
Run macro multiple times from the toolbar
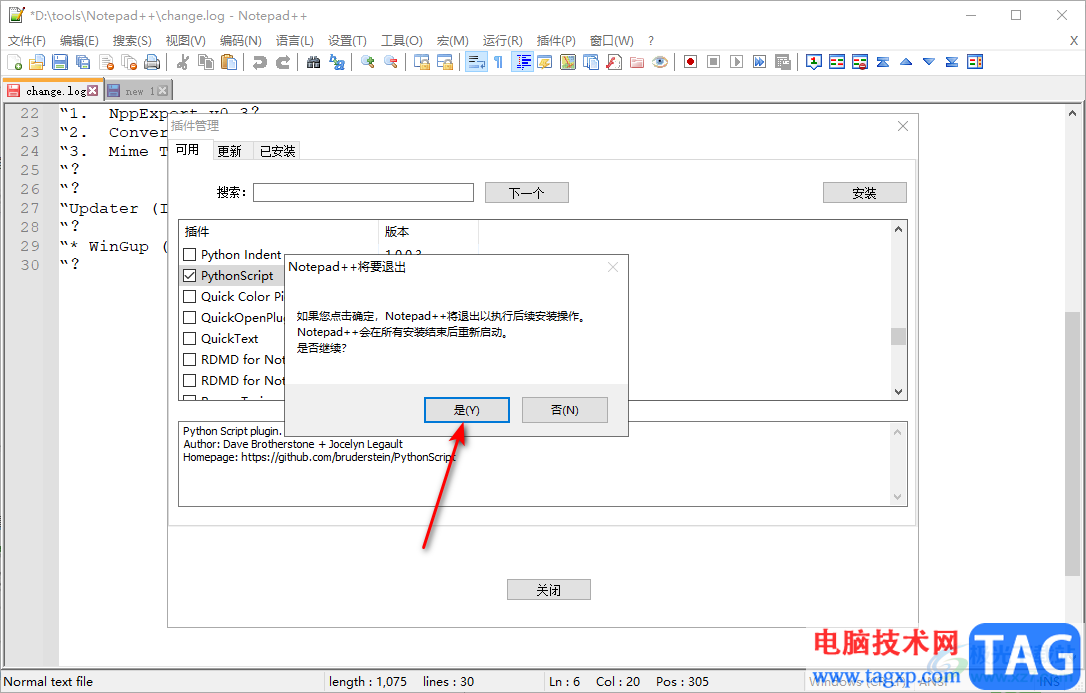click(x=760, y=62)
